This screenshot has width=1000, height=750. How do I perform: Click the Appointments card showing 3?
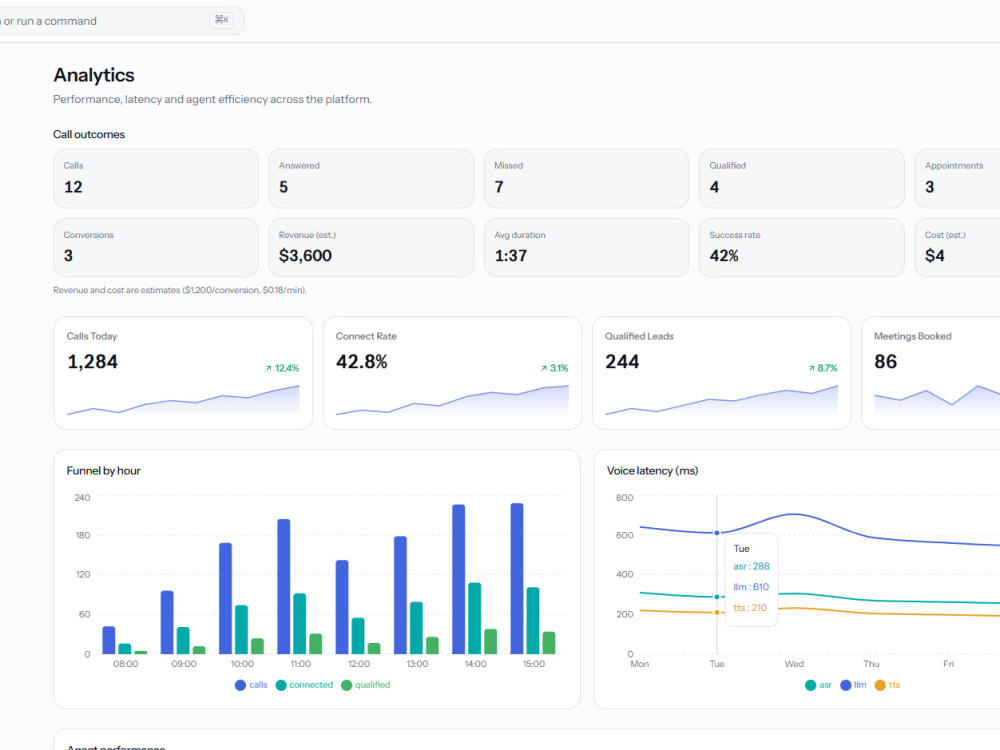coord(957,179)
